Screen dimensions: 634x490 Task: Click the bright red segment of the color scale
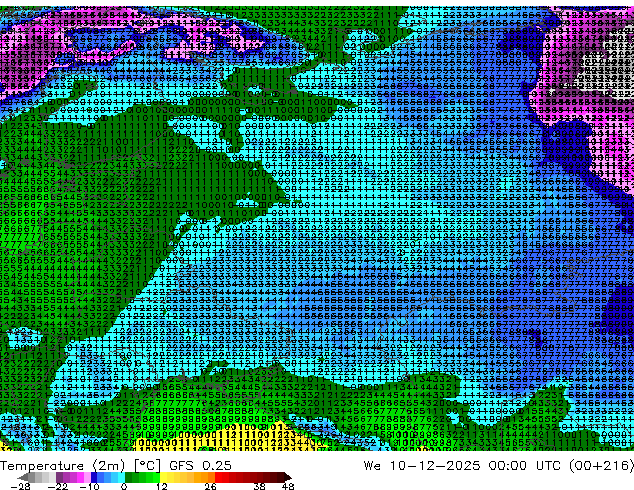(x=218, y=477)
